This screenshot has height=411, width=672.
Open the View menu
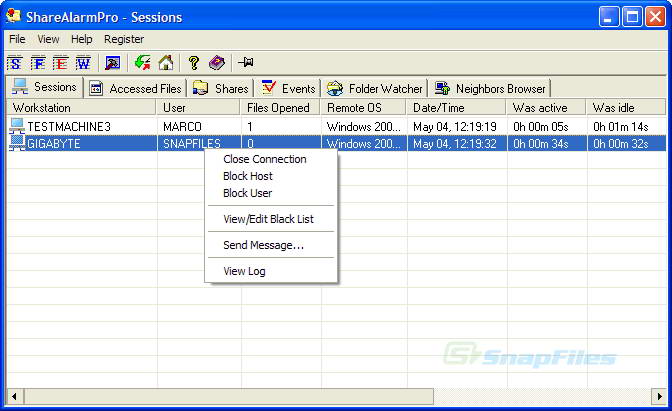coord(48,39)
